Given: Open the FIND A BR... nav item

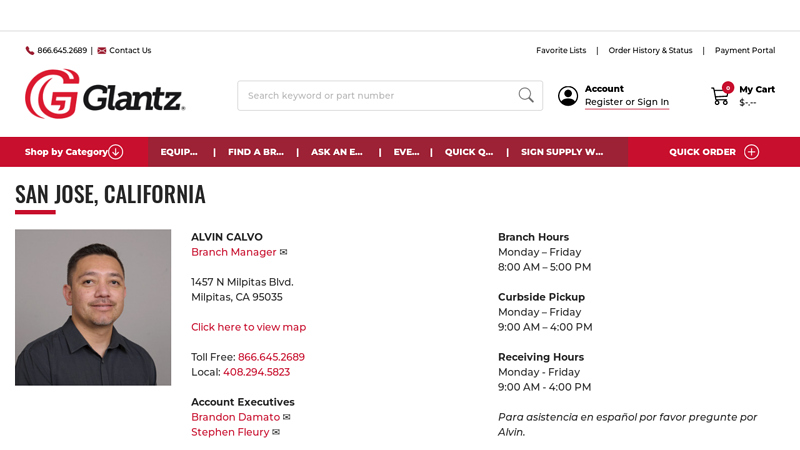Looking at the screenshot, I should click(x=256, y=152).
